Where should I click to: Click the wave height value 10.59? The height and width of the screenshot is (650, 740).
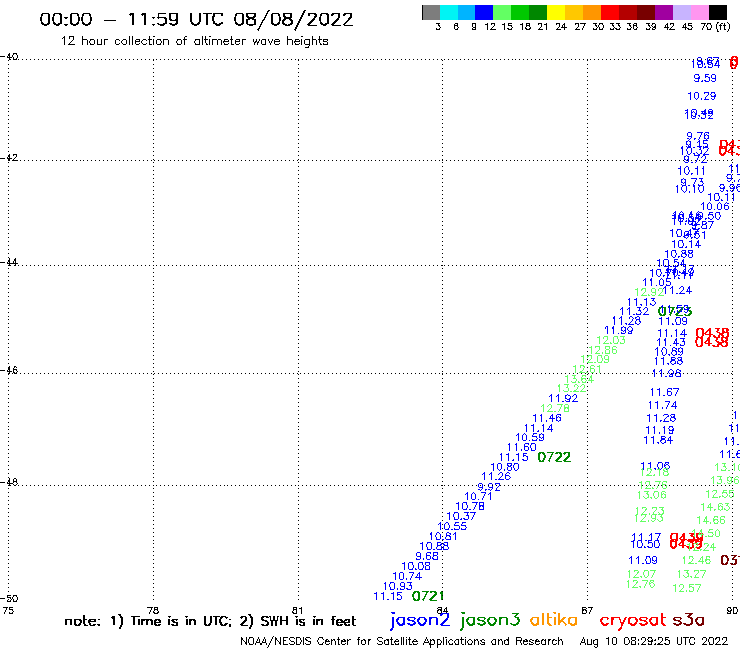(530, 438)
